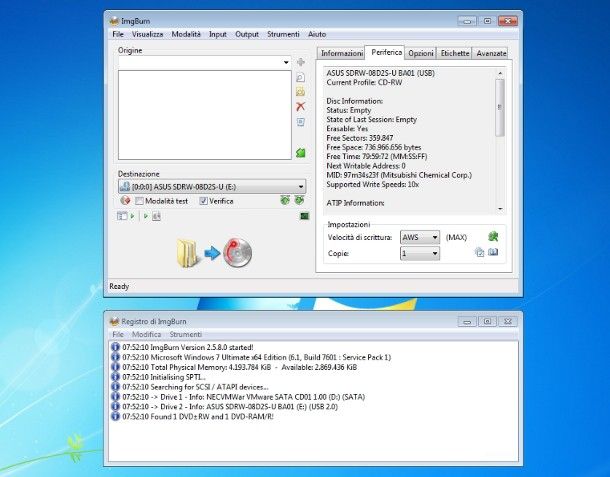The image size is (610, 477).
Task: Click the ImgBurn title bar app icon
Action: click(114, 21)
